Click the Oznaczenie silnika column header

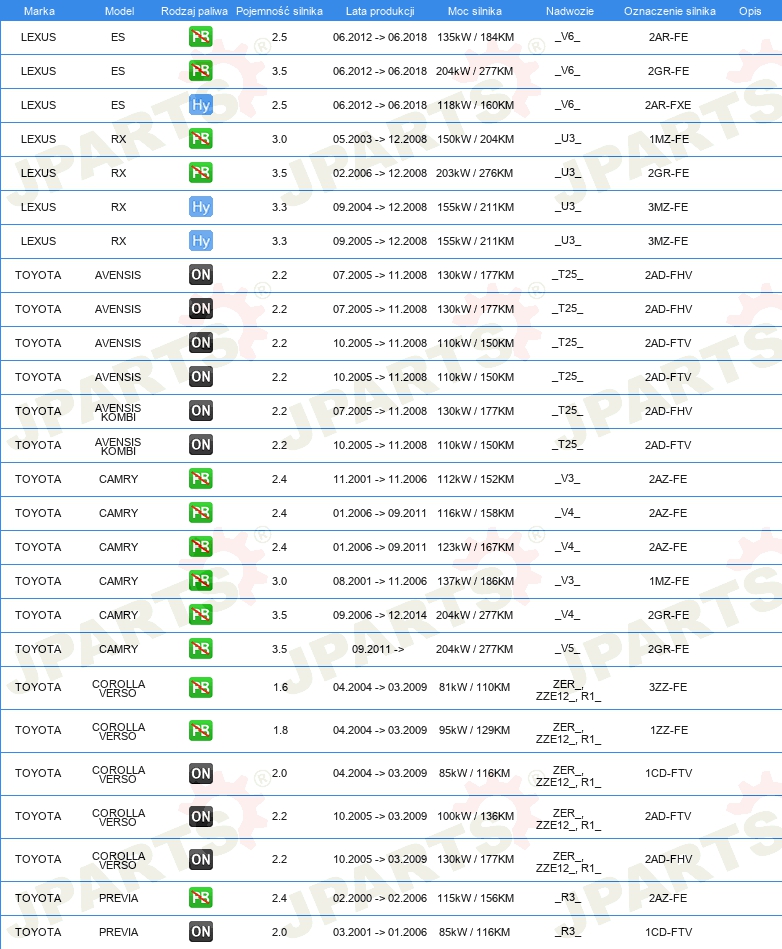(x=669, y=11)
